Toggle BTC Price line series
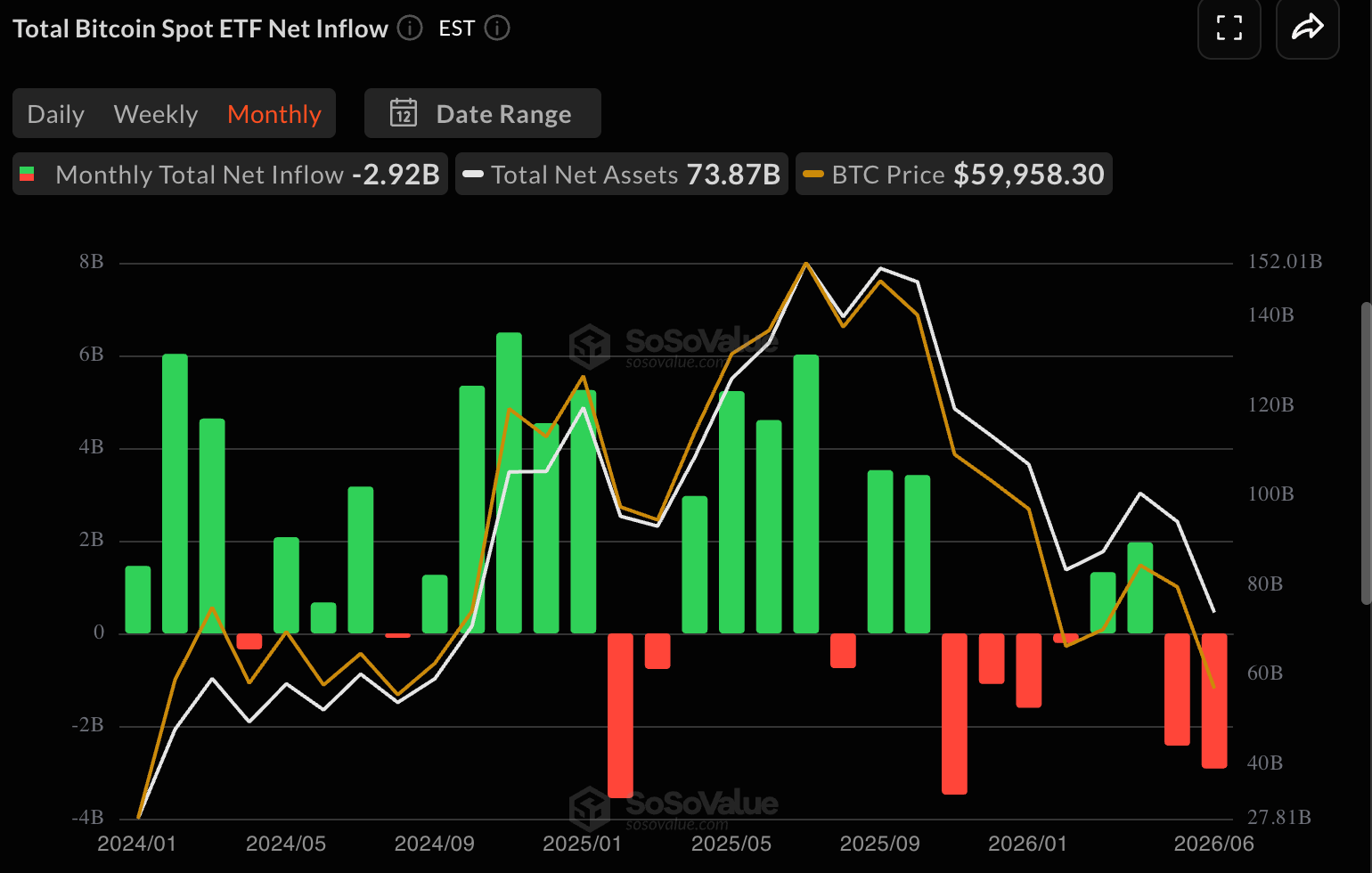This screenshot has height=873, width=1372. (953, 174)
